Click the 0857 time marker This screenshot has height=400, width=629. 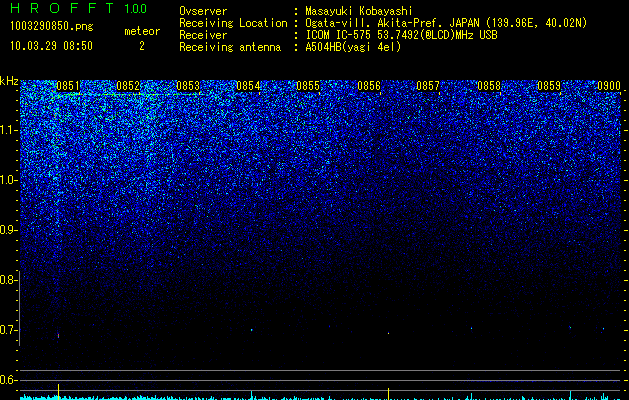(428, 86)
